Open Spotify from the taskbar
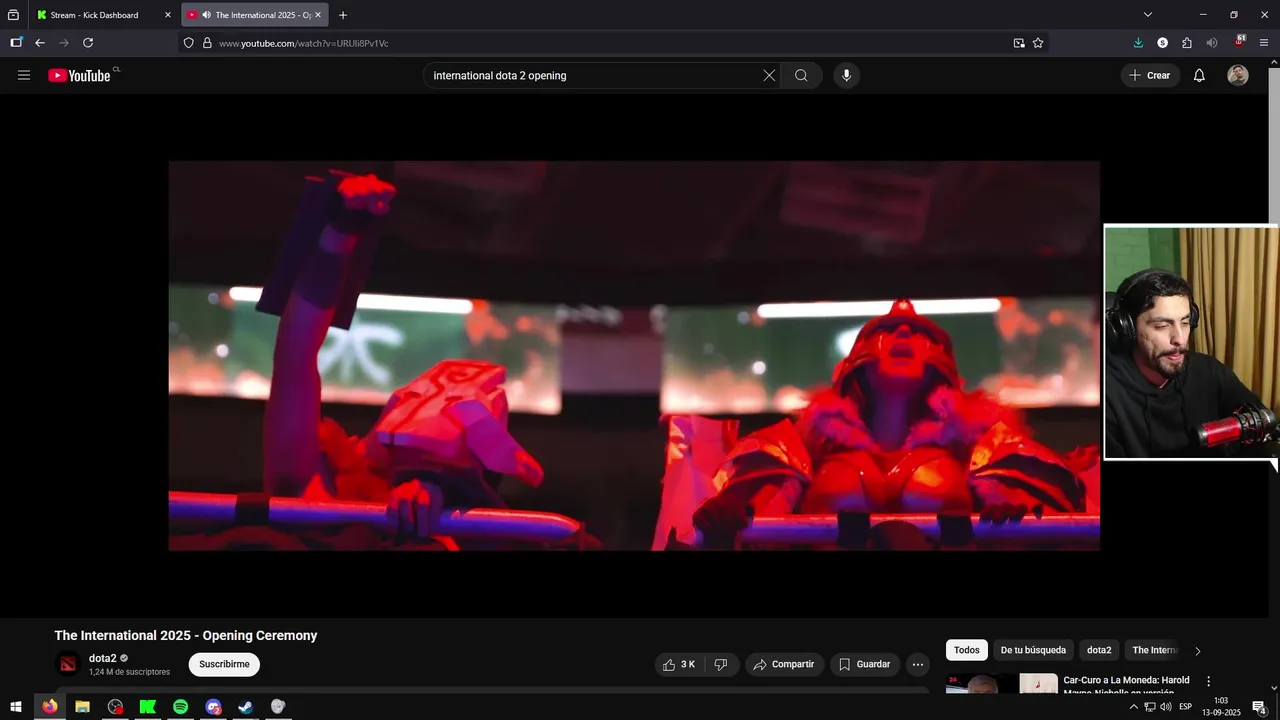 pyautogui.click(x=180, y=707)
